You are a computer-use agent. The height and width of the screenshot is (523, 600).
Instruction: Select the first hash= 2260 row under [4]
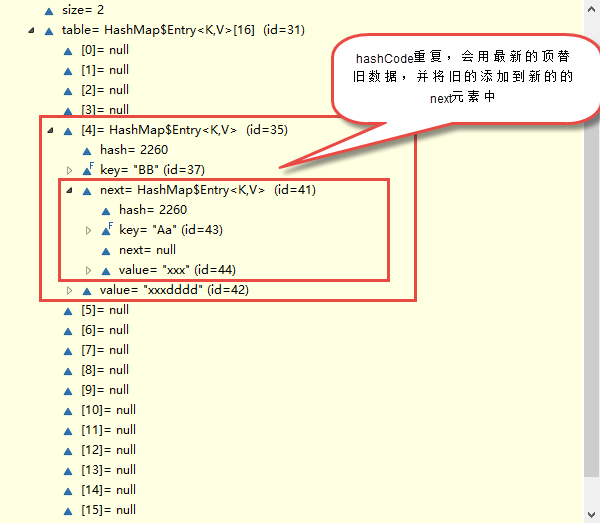[134, 150]
